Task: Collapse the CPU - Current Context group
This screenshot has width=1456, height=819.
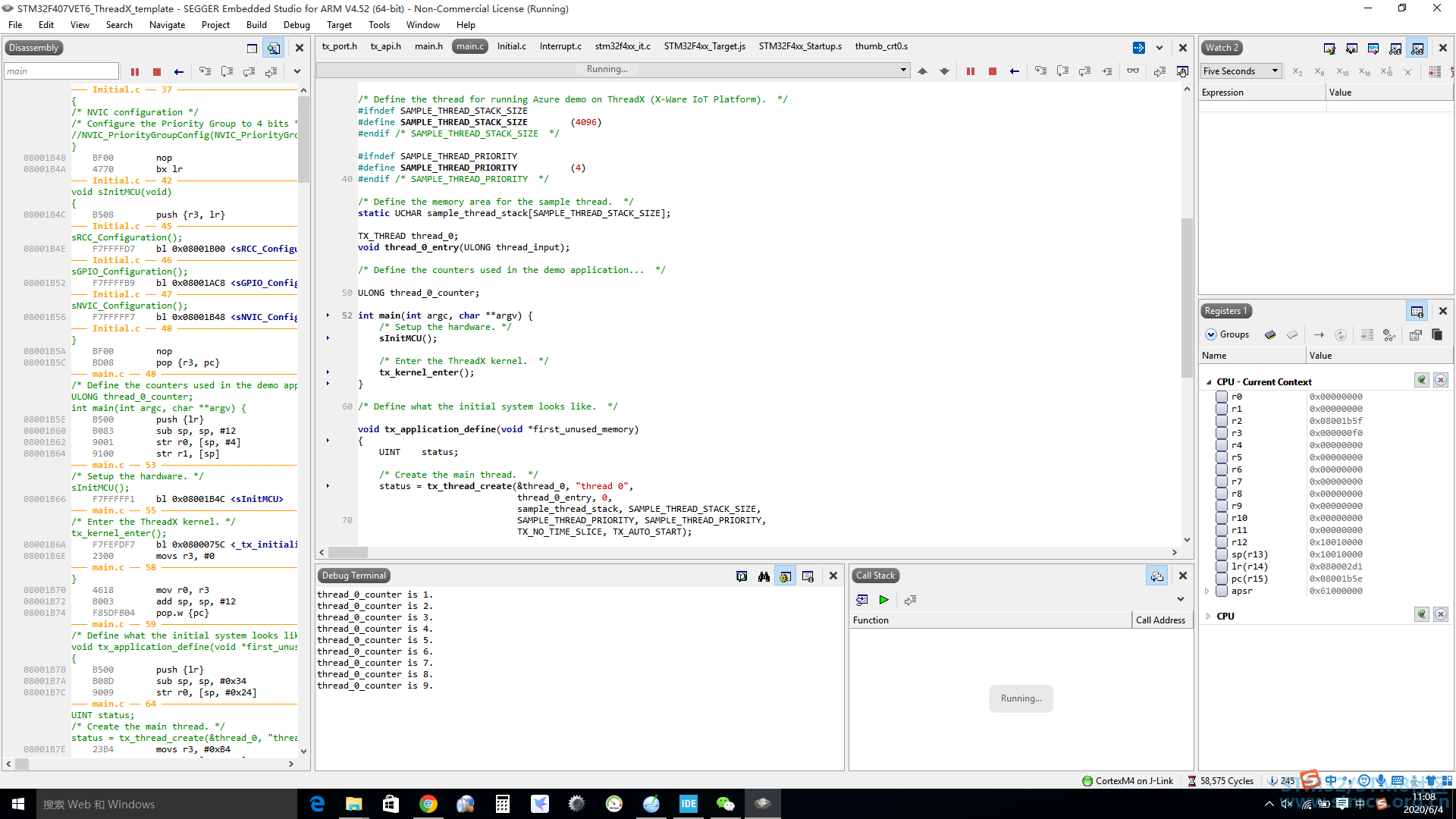Action: click(x=1209, y=382)
